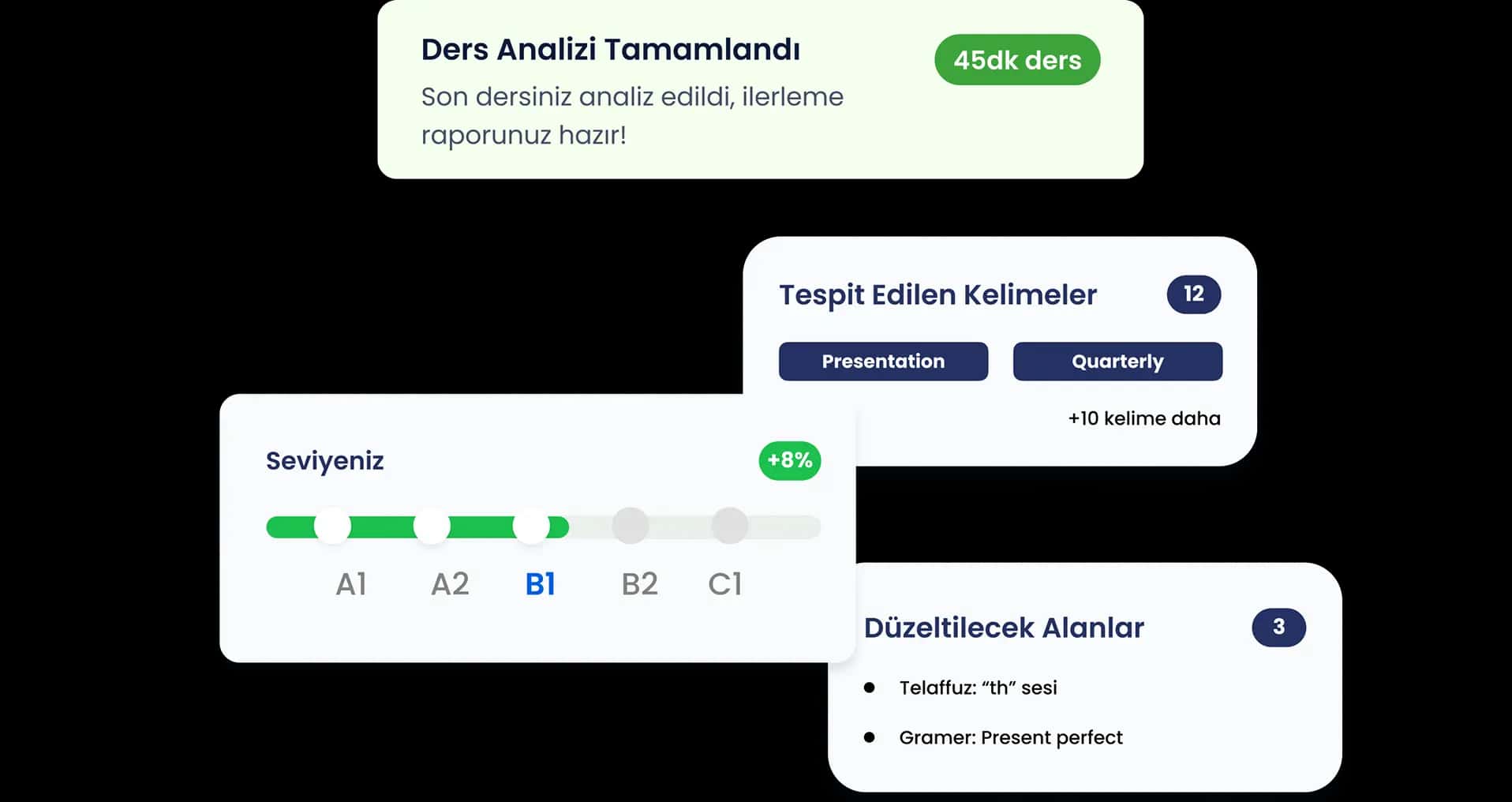Viewport: 1512px width, 802px height.
Task: Click the 12 count badge
Action: pos(1194,294)
